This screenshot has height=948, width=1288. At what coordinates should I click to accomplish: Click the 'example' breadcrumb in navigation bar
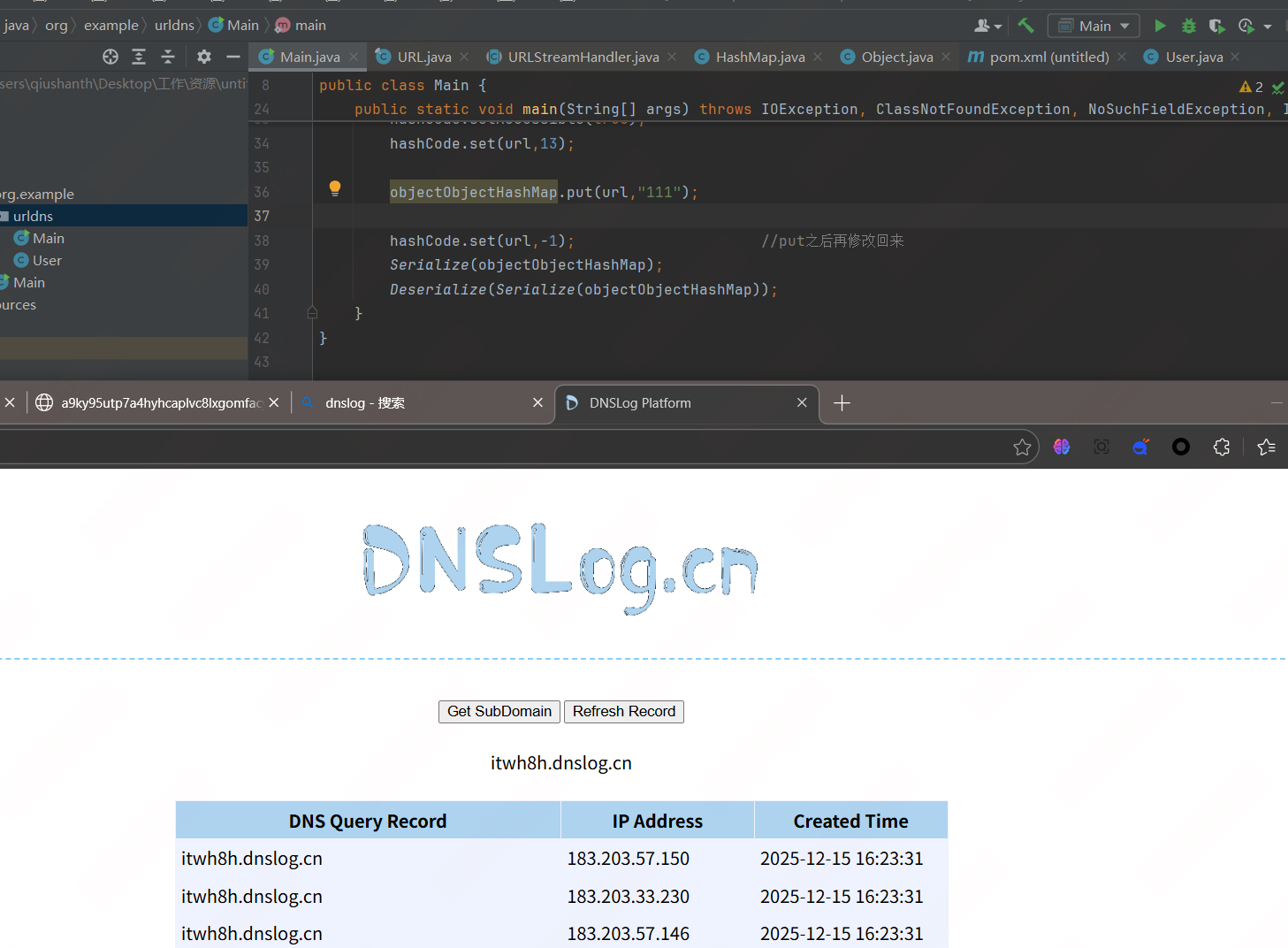coord(111,26)
